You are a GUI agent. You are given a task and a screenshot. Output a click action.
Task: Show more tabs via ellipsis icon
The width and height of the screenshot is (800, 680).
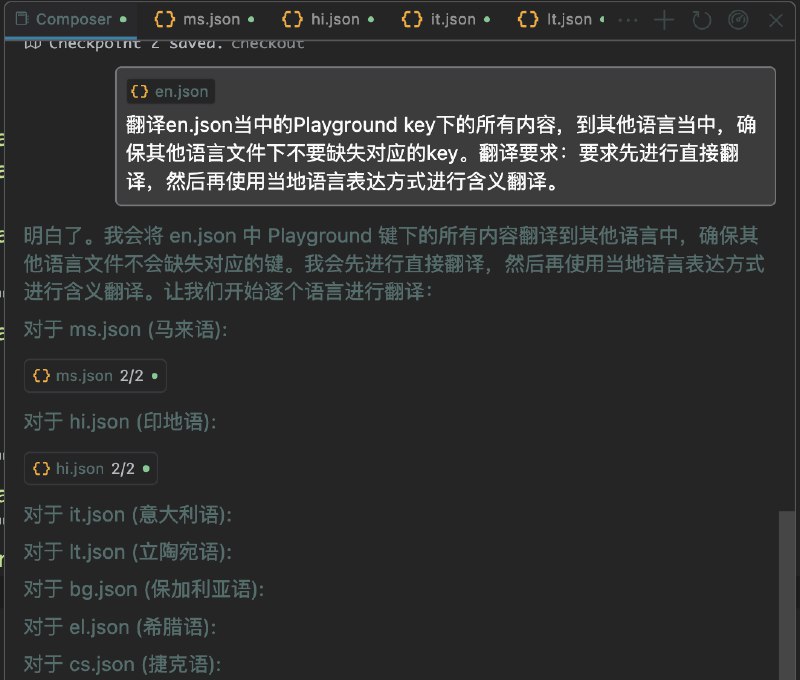pos(628,20)
